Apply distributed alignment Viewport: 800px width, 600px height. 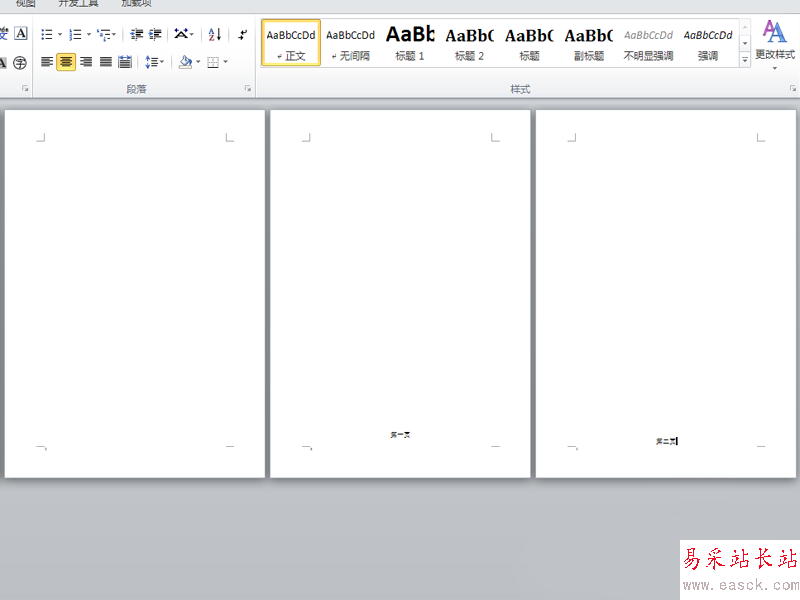[x=125, y=62]
